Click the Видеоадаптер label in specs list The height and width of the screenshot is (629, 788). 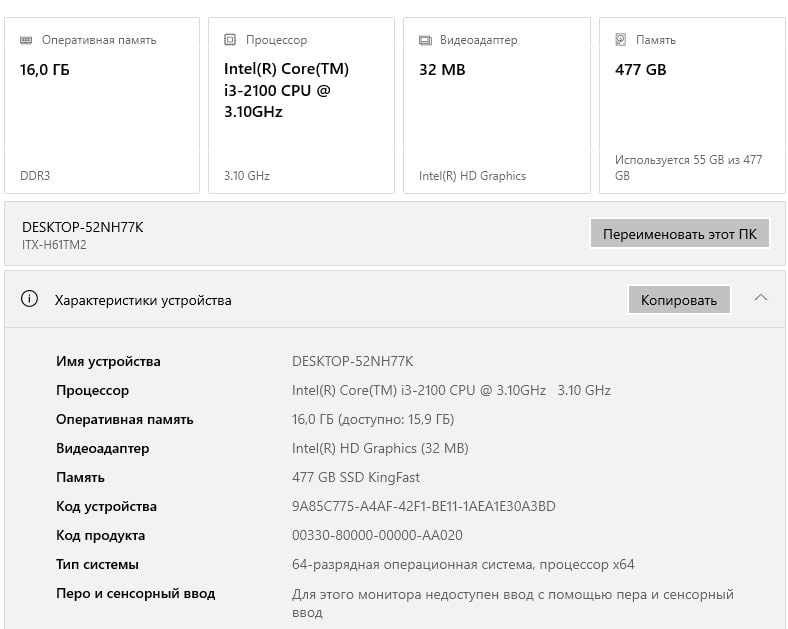103,449
